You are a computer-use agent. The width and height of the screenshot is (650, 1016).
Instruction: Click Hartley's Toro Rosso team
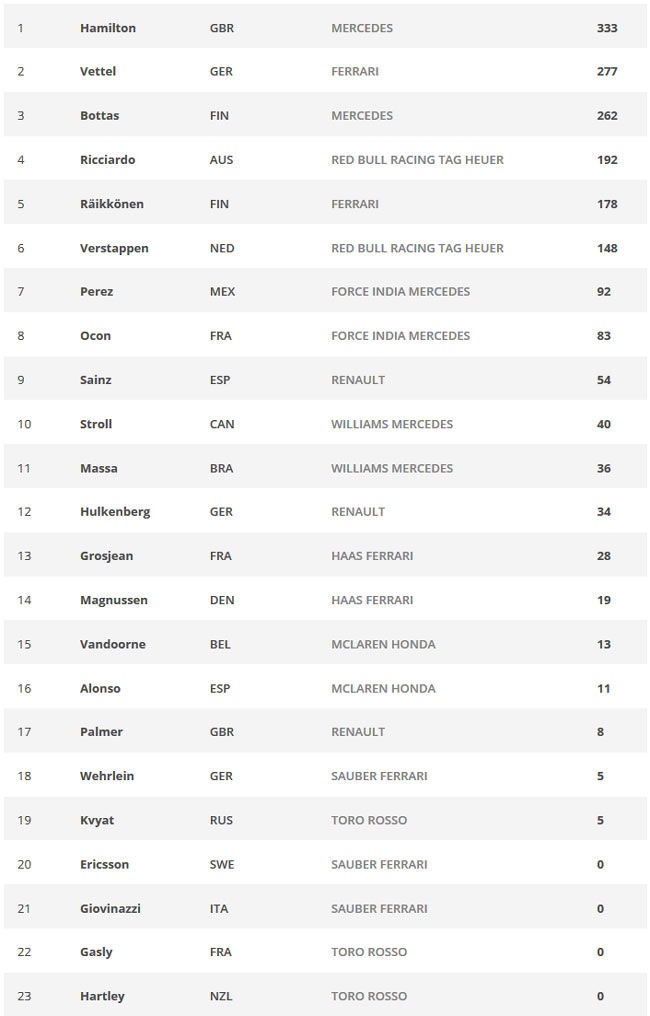click(369, 996)
